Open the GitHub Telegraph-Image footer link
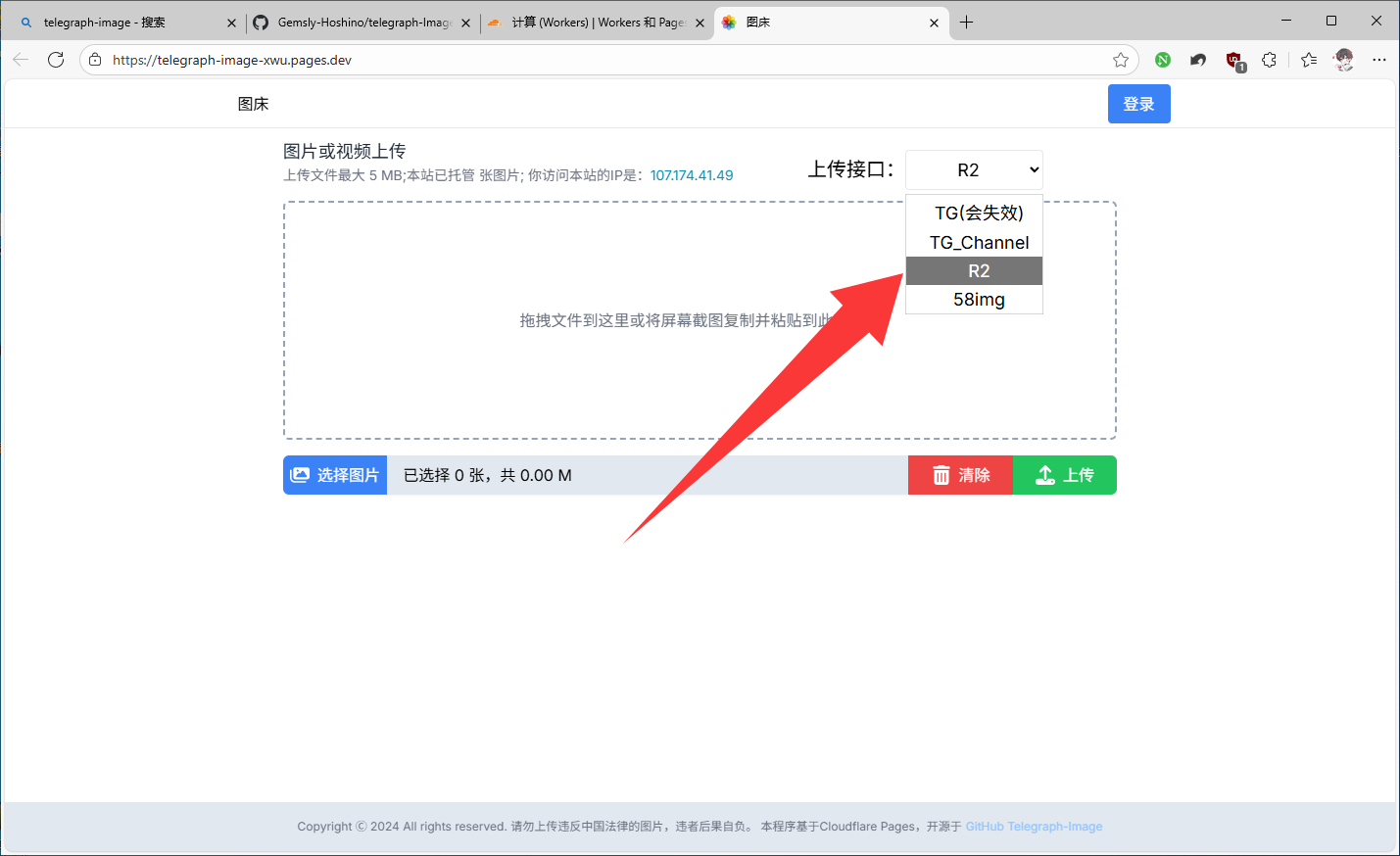This screenshot has height=856, width=1400. point(1034,827)
